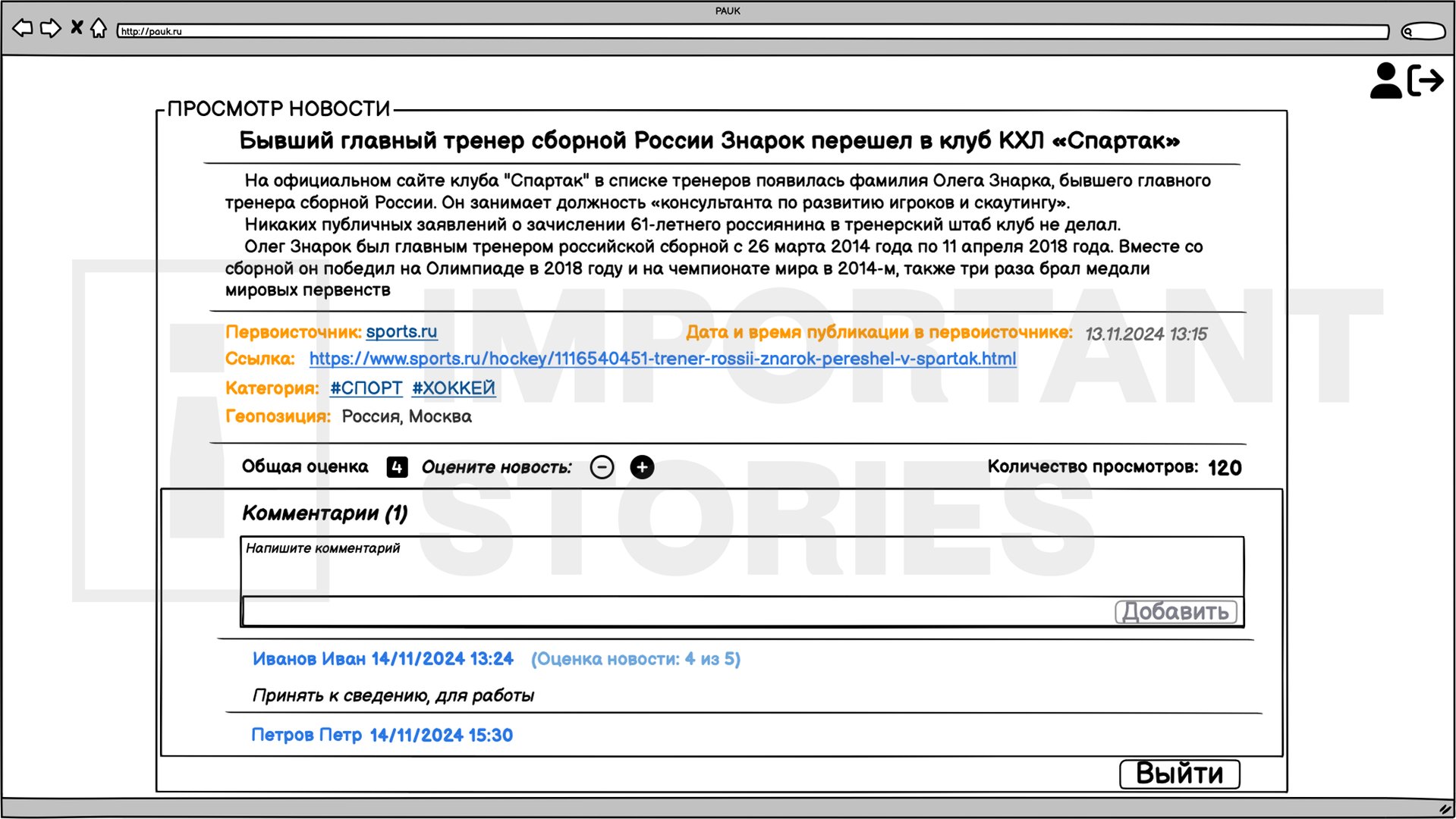1456x819 pixels.
Task: Click the browser back arrow
Action: click(x=23, y=29)
